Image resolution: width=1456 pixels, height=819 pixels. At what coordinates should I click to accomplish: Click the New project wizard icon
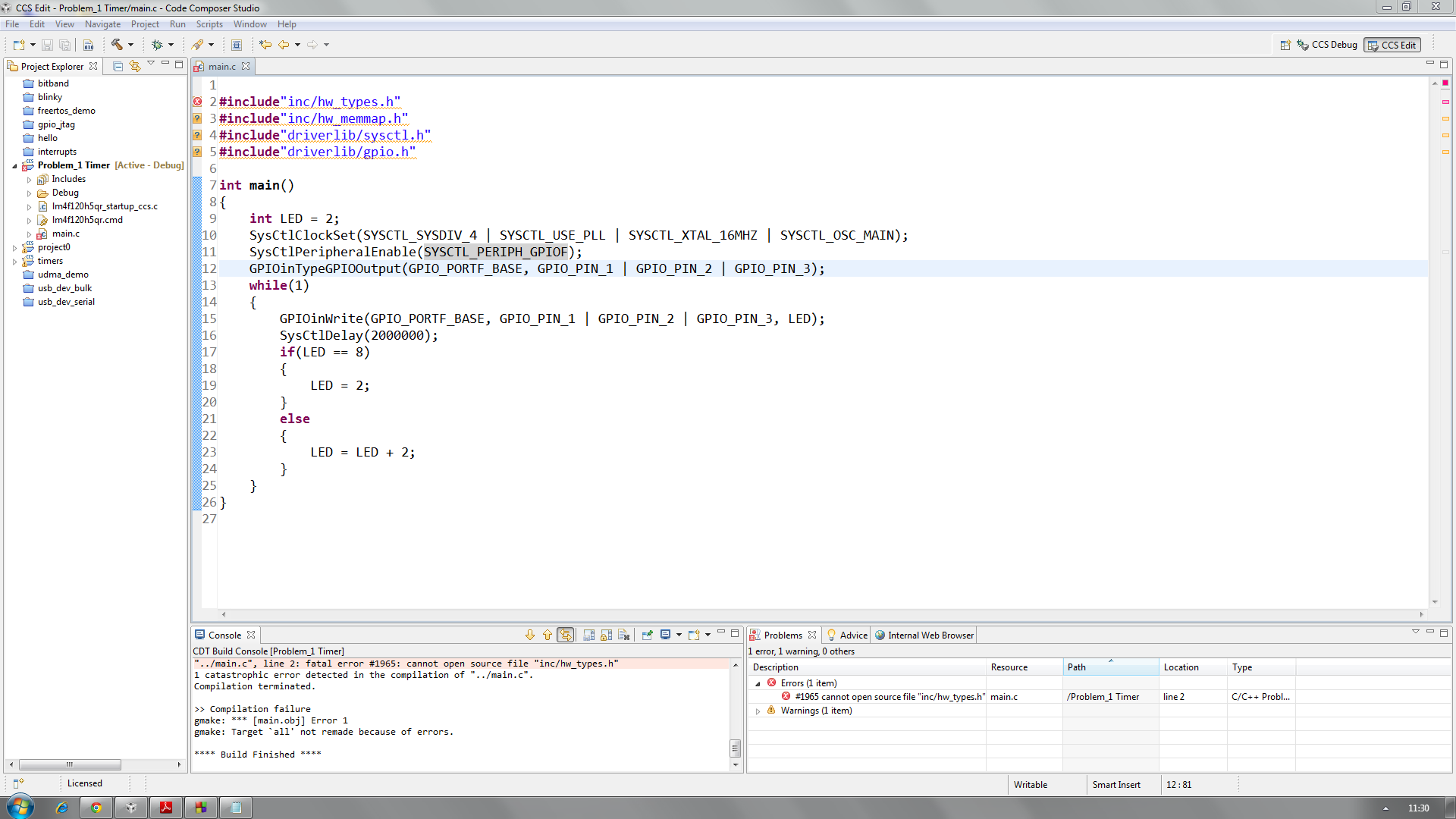pyautogui.click(x=19, y=45)
